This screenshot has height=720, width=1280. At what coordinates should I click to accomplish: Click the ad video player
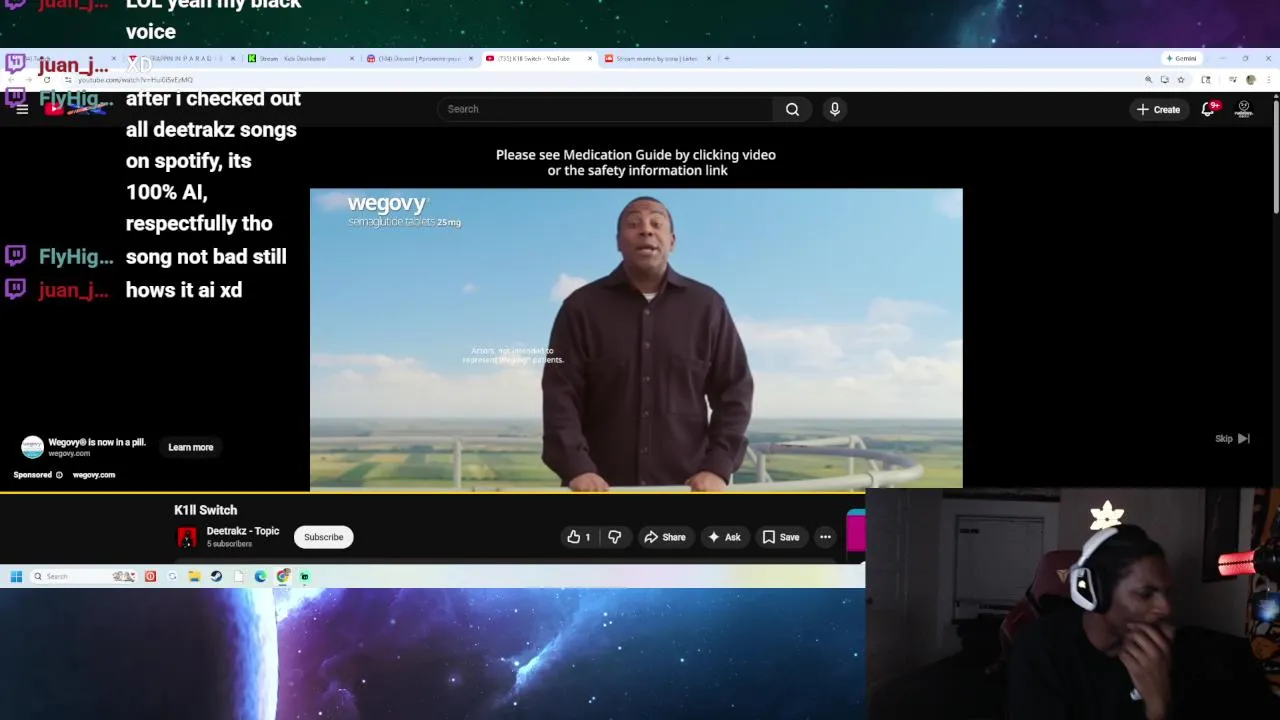[636, 338]
